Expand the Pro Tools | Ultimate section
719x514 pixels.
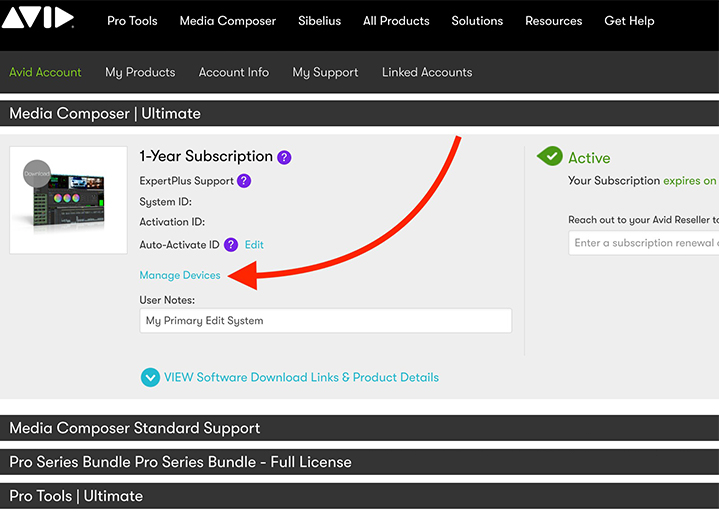click(x=360, y=496)
